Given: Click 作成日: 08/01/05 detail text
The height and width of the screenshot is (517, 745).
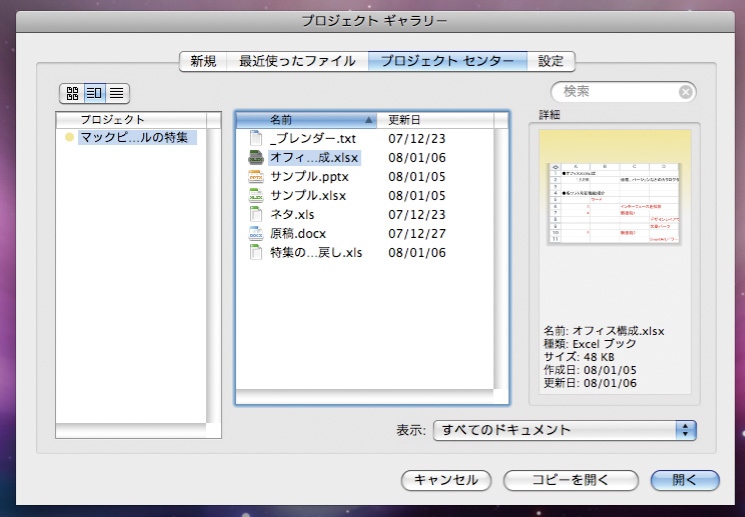Looking at the screenshot, I should [590, 370].
